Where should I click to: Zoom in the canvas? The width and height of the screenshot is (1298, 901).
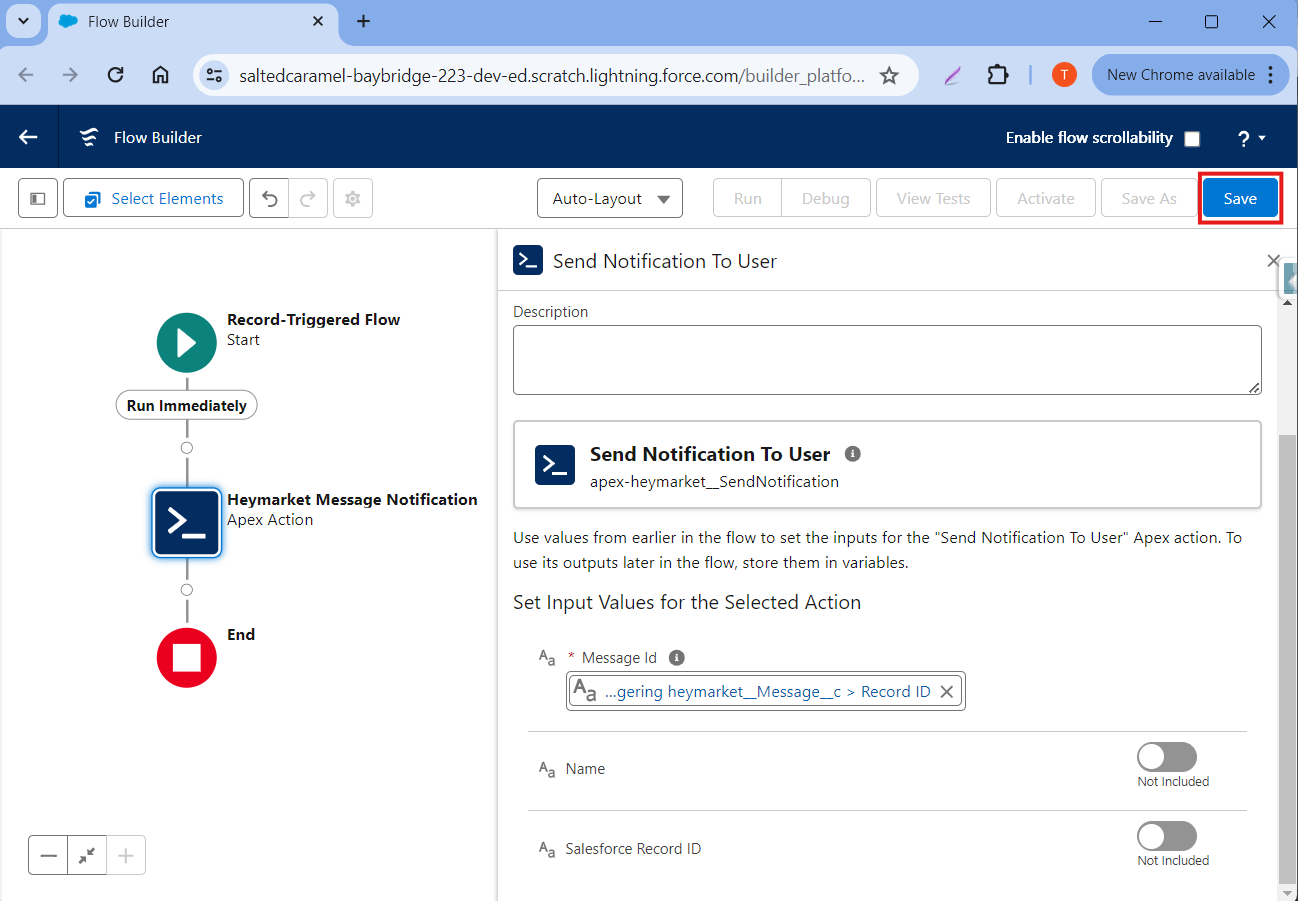[x=126, y=855]
